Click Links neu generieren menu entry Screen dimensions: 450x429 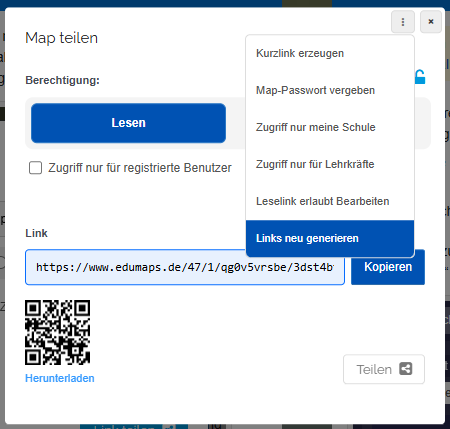pyautogui.click(x=330, y=238)
